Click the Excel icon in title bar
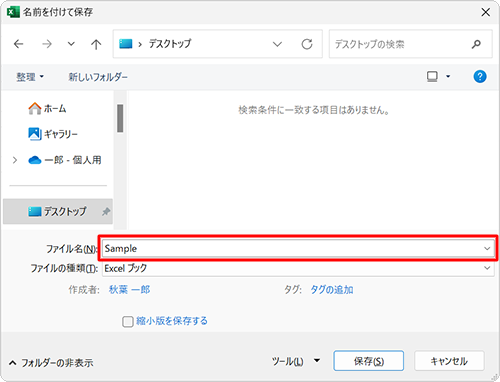 coord(13,12)
